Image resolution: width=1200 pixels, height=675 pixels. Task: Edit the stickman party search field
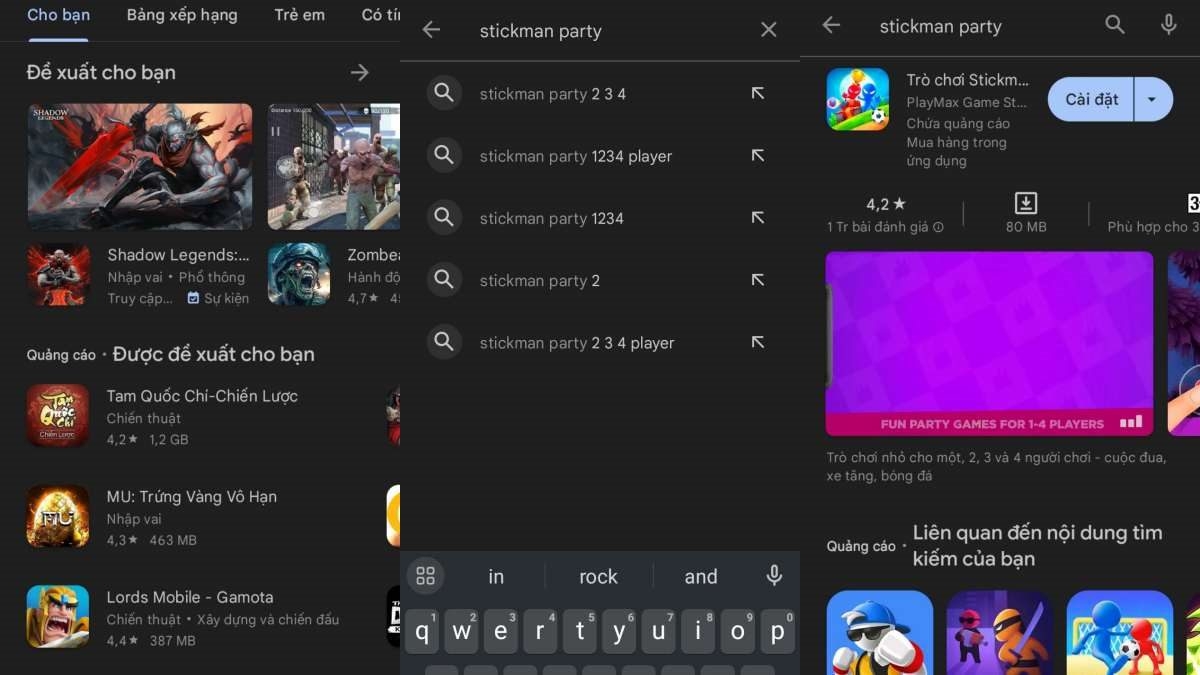point(600,31)
